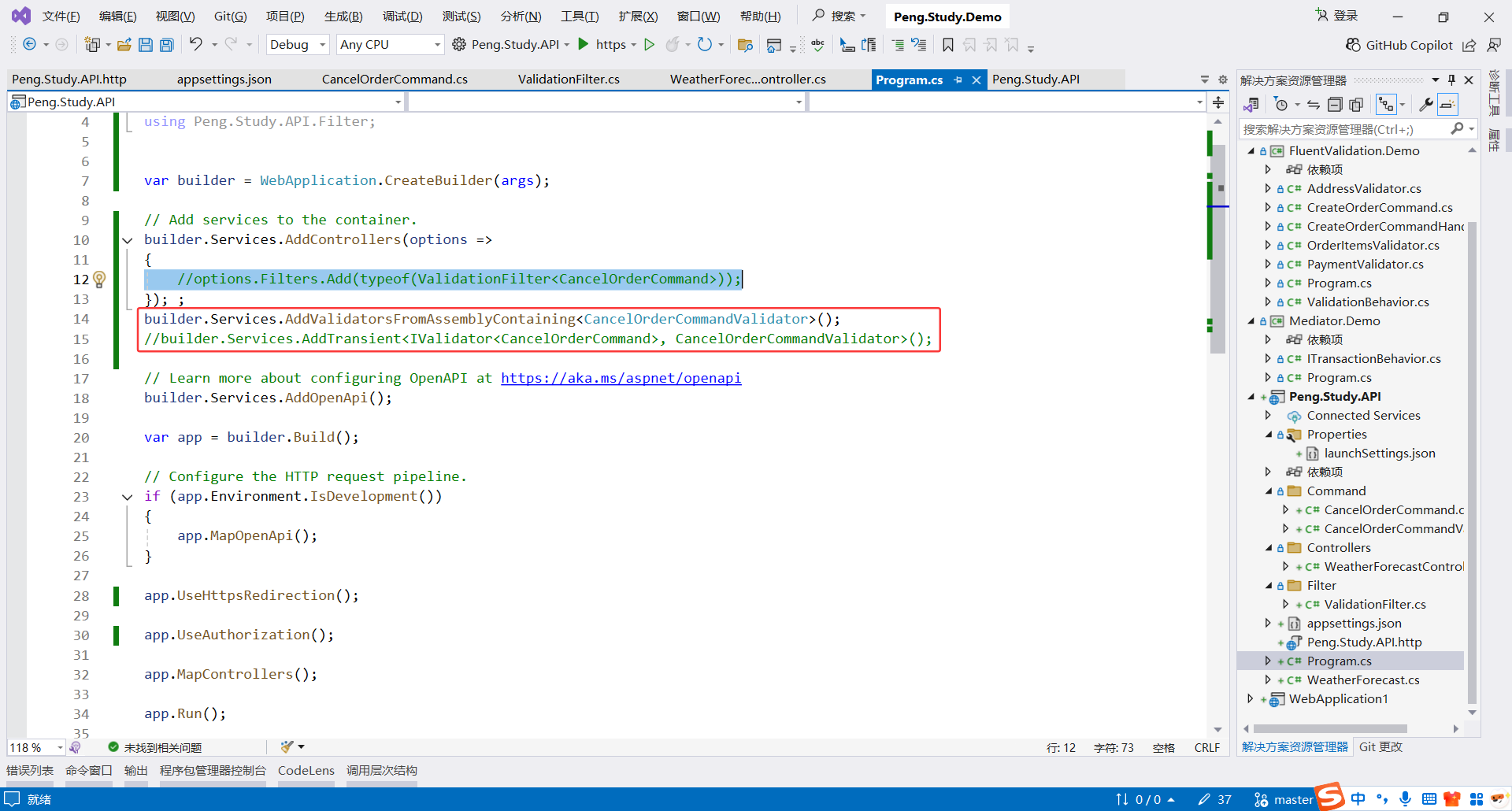Collapse all items in Solution Explorer
The image size is (1512, 811).
point(1335,105)
